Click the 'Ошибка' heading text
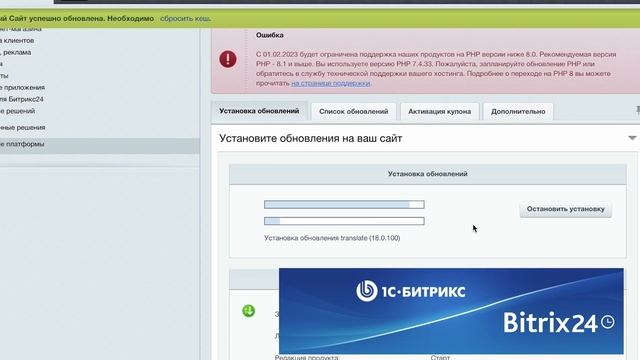Screen dimensions: 640x360 pyautogui.click(x=270, y=35)
